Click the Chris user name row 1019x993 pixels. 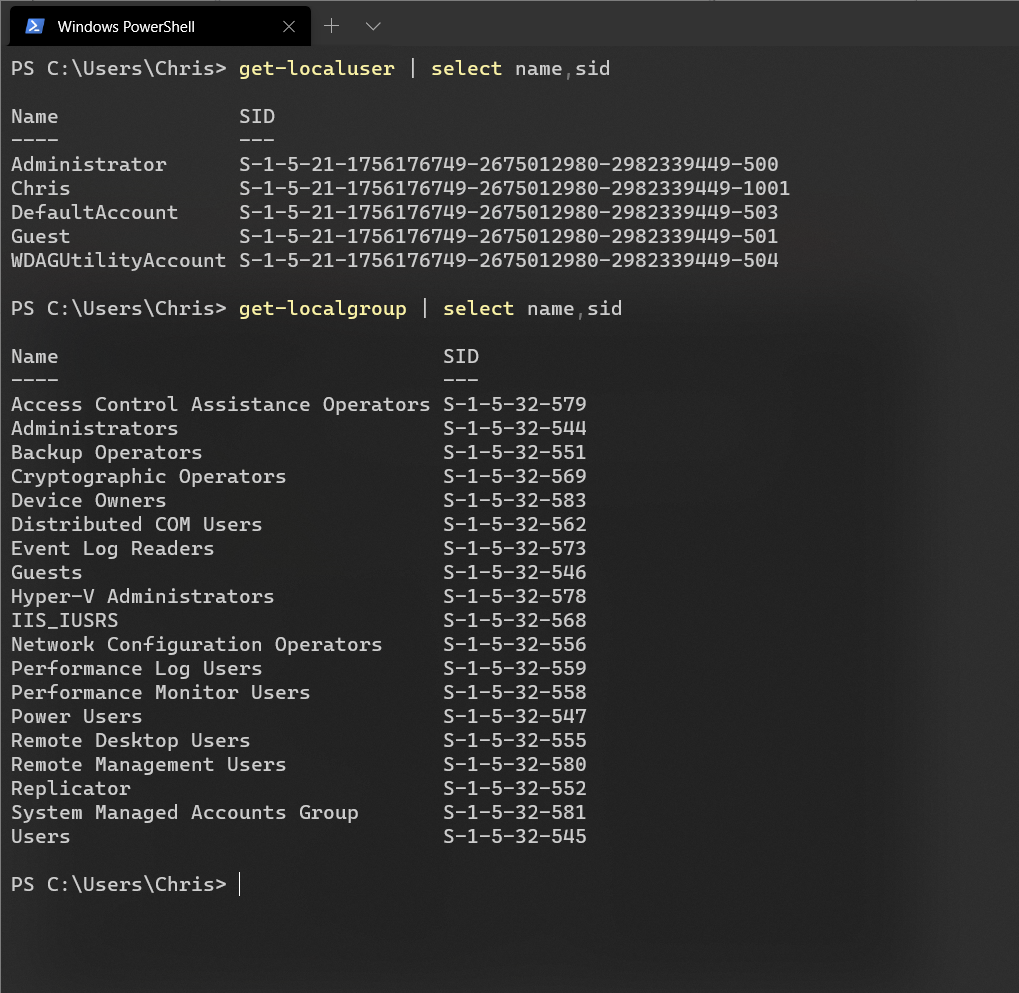point(40,188)
